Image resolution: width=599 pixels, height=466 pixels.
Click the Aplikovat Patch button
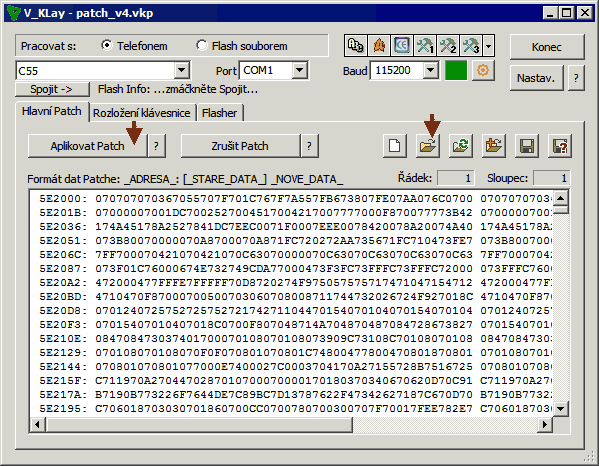[87, 146]
